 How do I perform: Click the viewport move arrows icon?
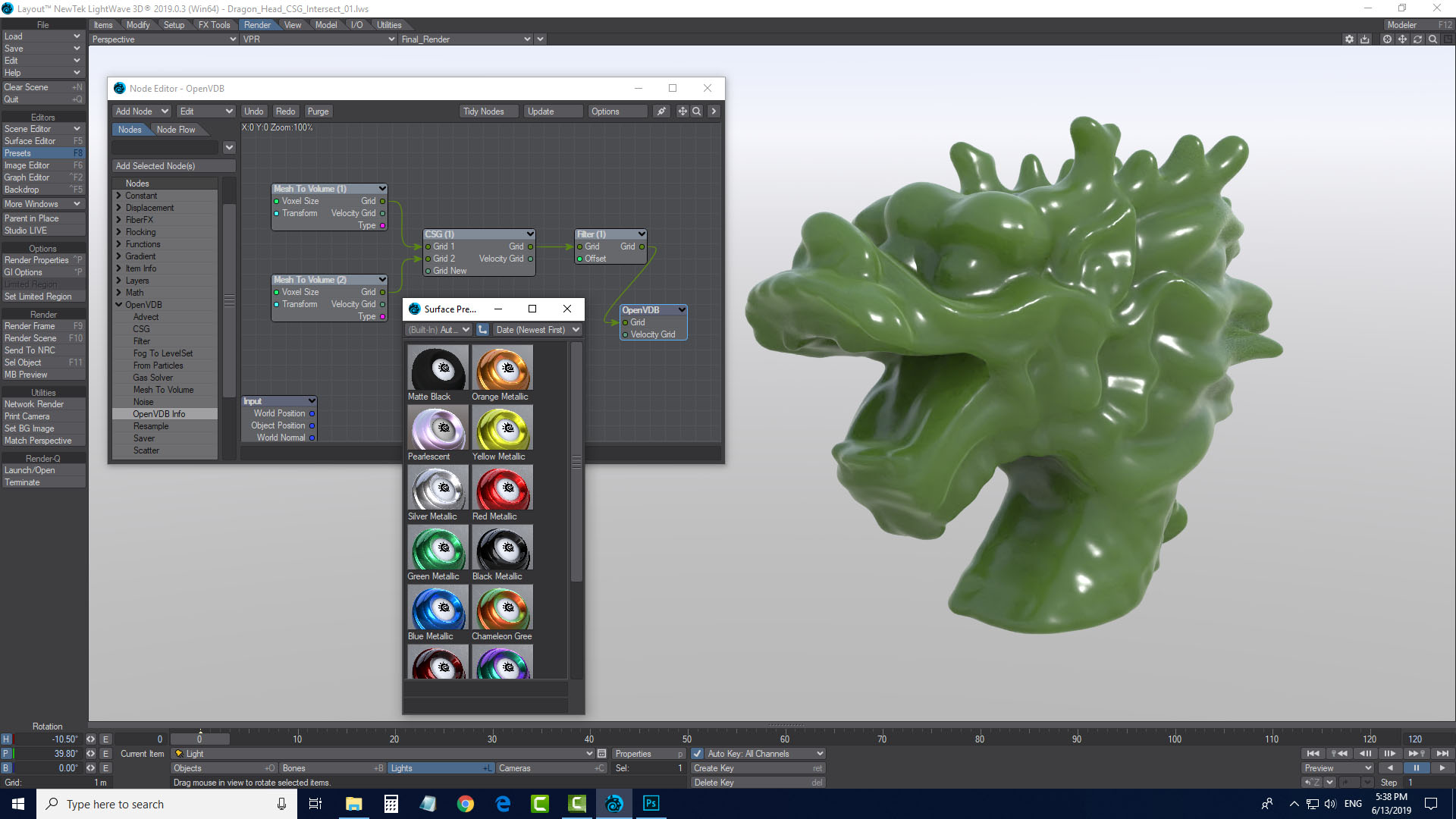[1402, 39]
